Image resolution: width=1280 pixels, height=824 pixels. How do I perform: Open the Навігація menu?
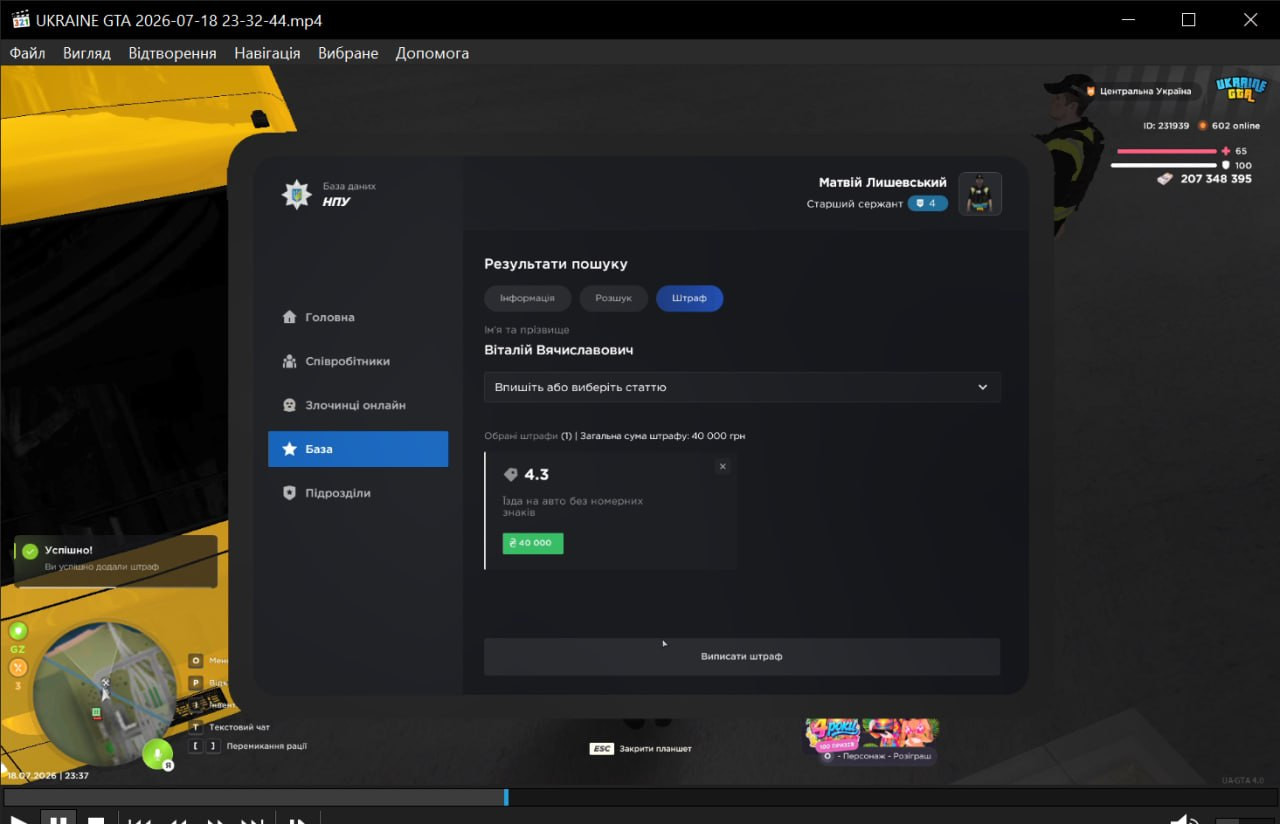(x=267, y=53)
